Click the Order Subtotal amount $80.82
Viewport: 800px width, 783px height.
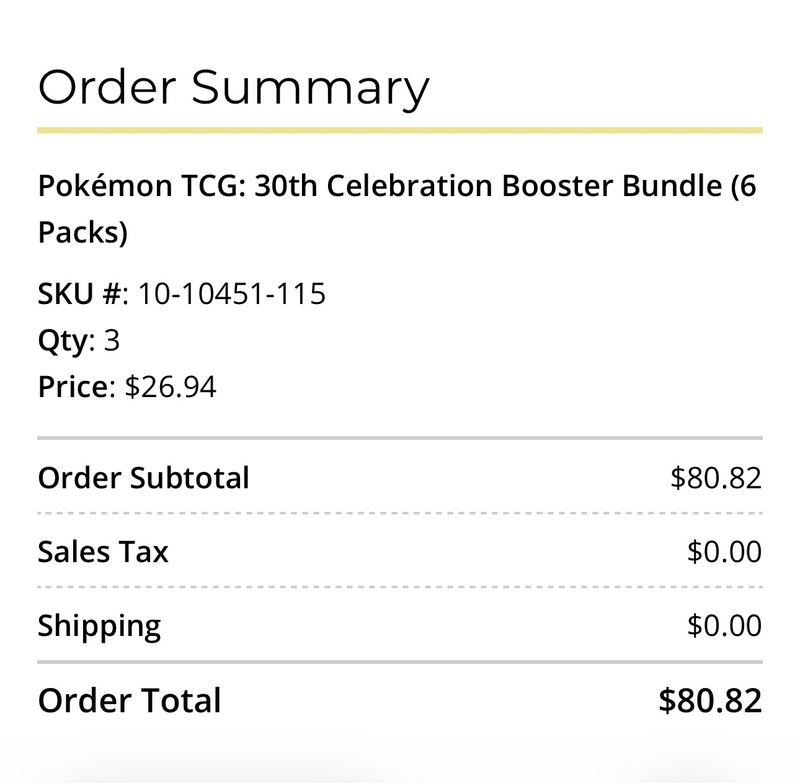716,478
